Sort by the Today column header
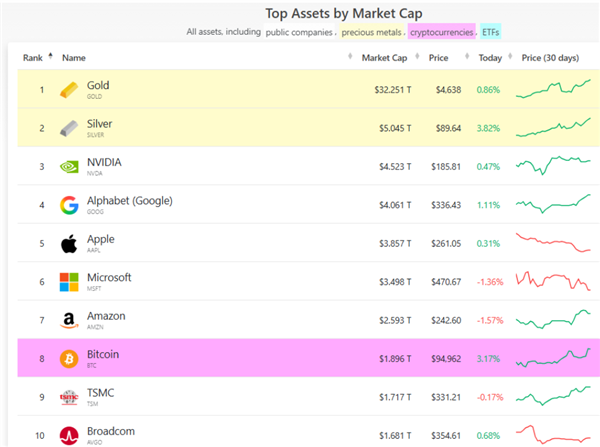 tap(490, 58)
